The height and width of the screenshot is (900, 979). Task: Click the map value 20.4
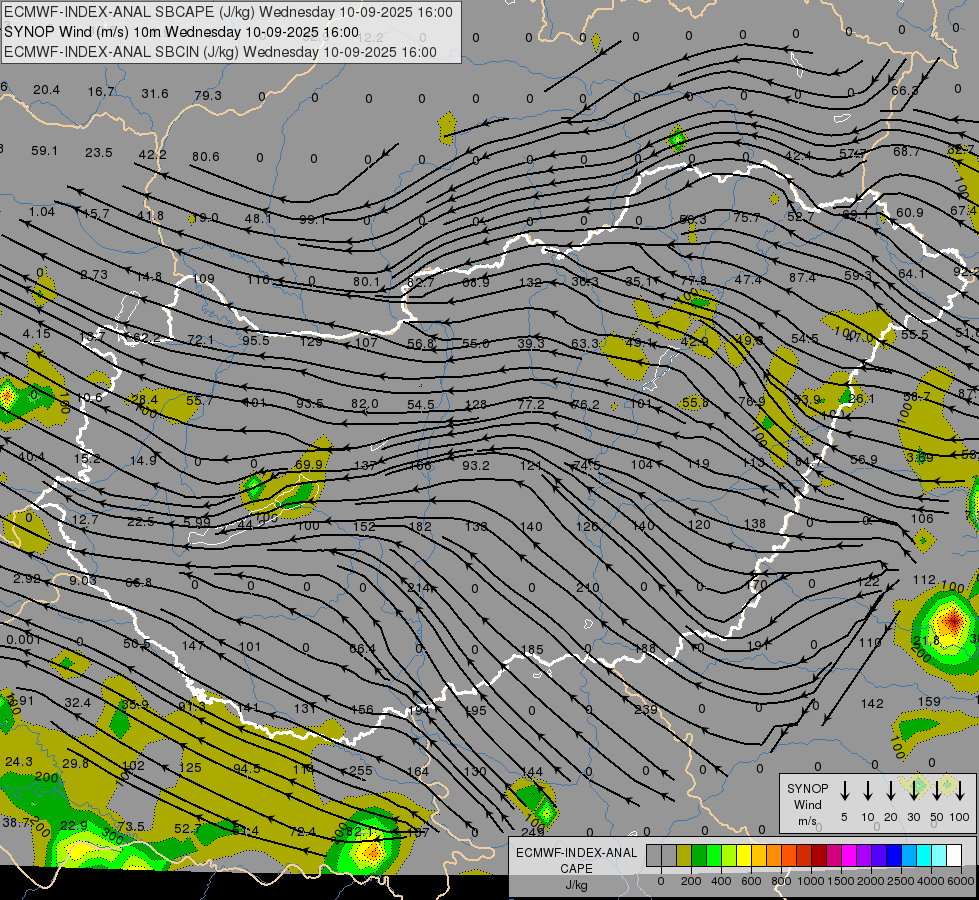coord(46,90)
